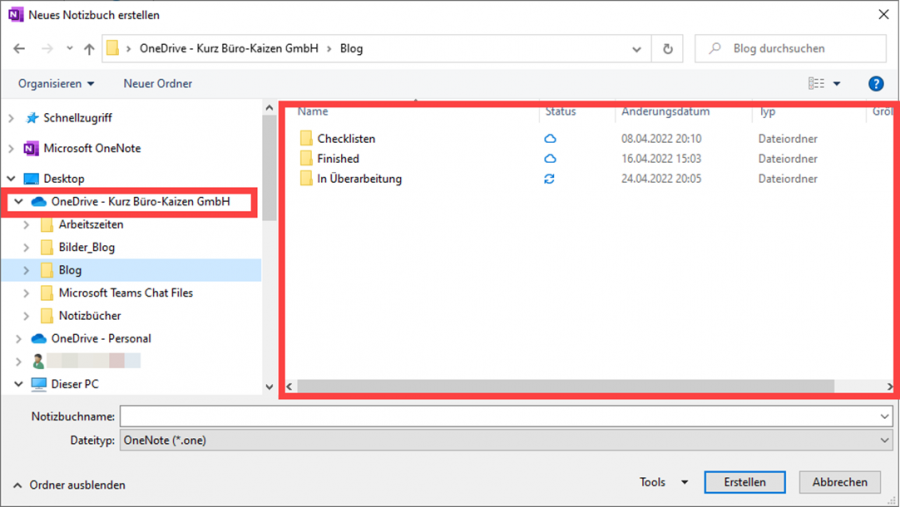
Task: Select 'OneDrive - Kurz Büro-Kaizen GmbH' breadcrumb
Action: (x=229, y=49)
